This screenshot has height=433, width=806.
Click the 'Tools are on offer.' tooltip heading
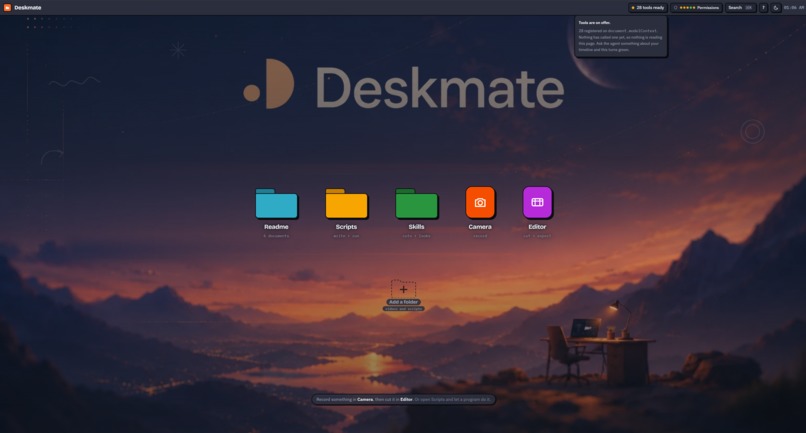pos(594,23)
